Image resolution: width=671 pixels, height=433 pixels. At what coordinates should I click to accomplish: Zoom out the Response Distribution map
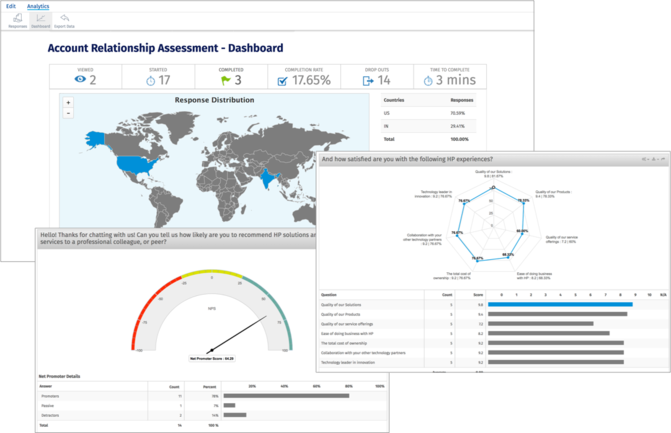click(68, 113)
